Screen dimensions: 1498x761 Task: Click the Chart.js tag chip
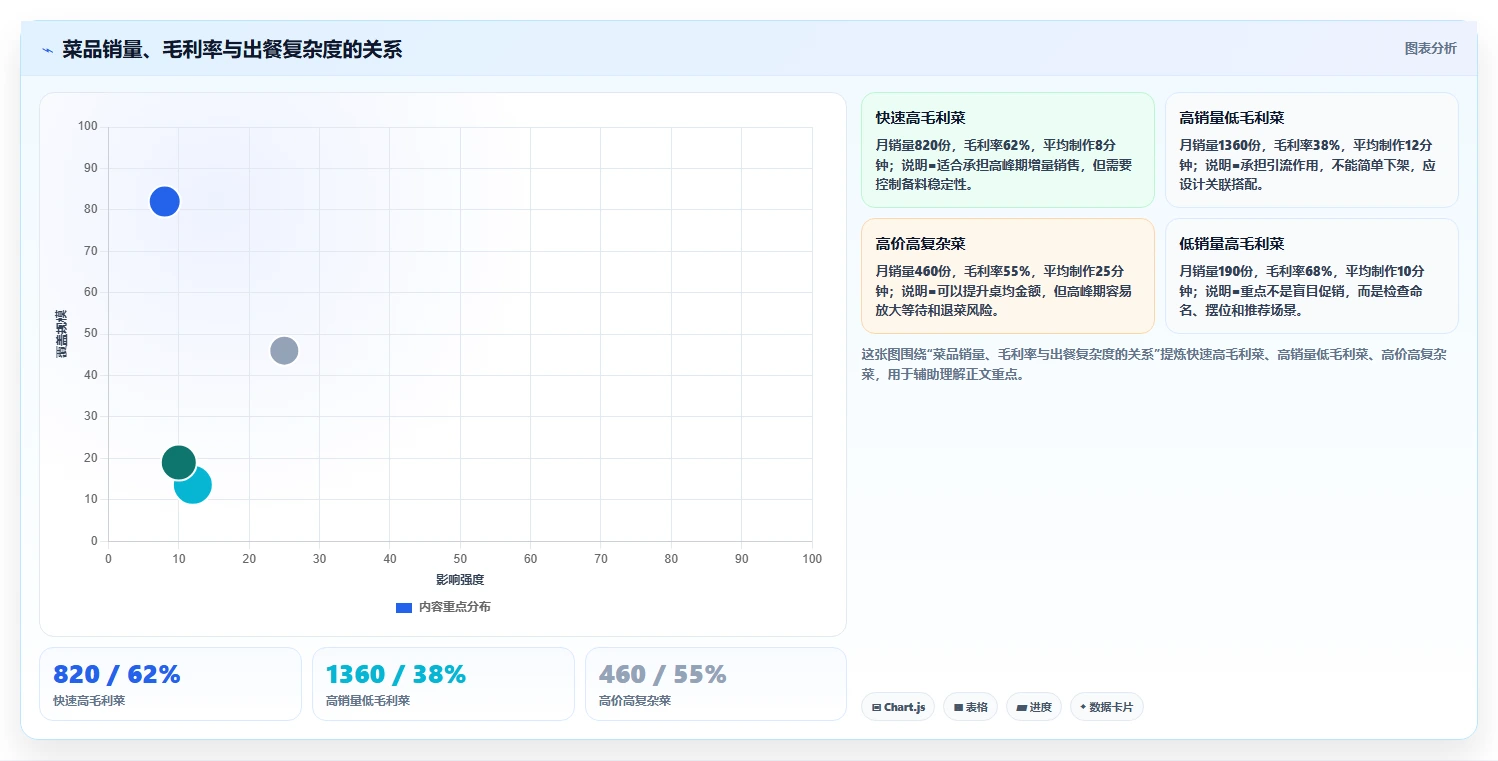coord(898,707)
